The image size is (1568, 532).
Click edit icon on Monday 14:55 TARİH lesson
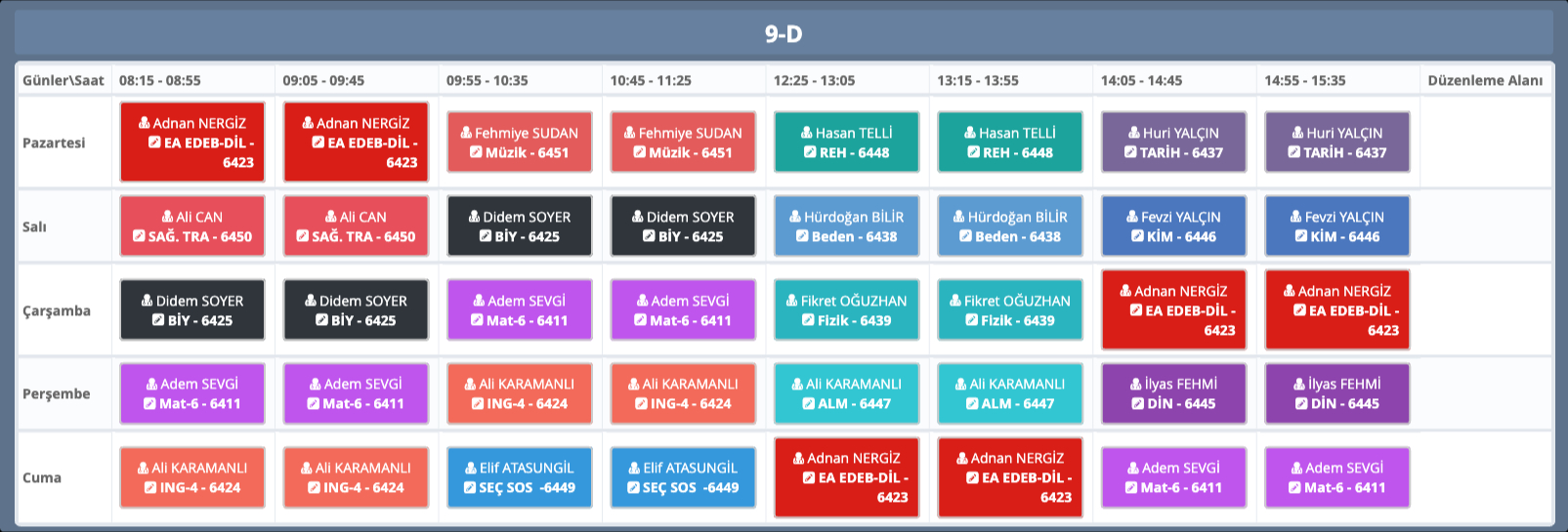(1293, 152)
